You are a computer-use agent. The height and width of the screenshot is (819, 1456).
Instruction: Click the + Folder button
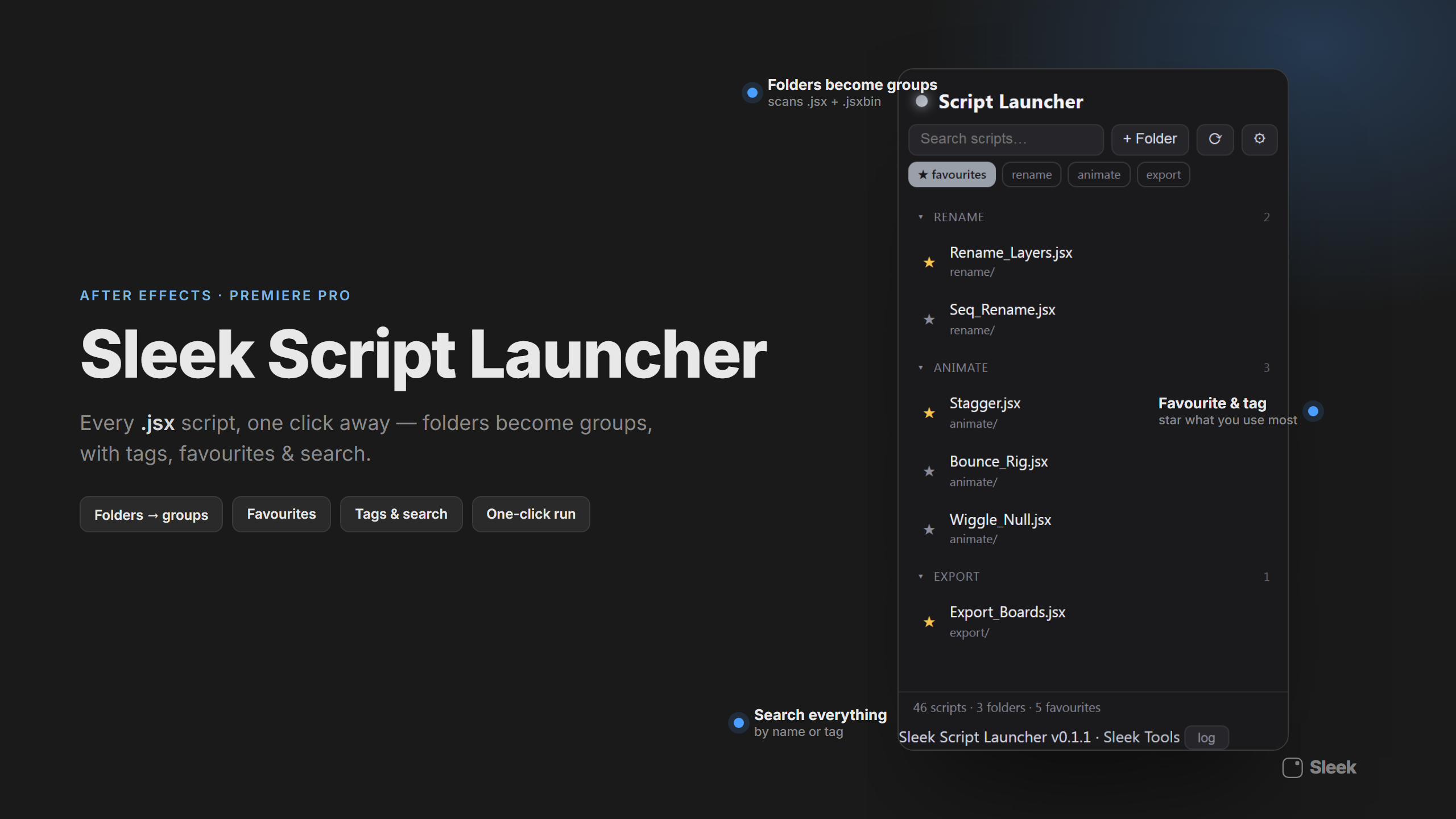tap(1150, 139)
